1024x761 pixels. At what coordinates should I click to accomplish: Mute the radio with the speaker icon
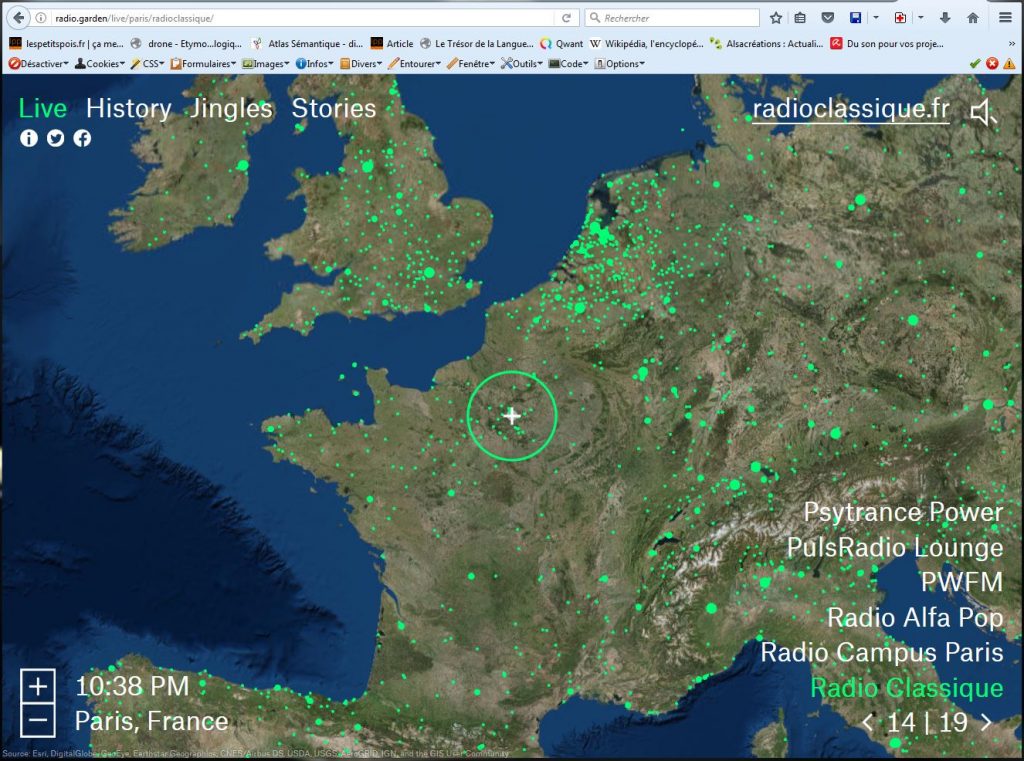click(984, 113)
